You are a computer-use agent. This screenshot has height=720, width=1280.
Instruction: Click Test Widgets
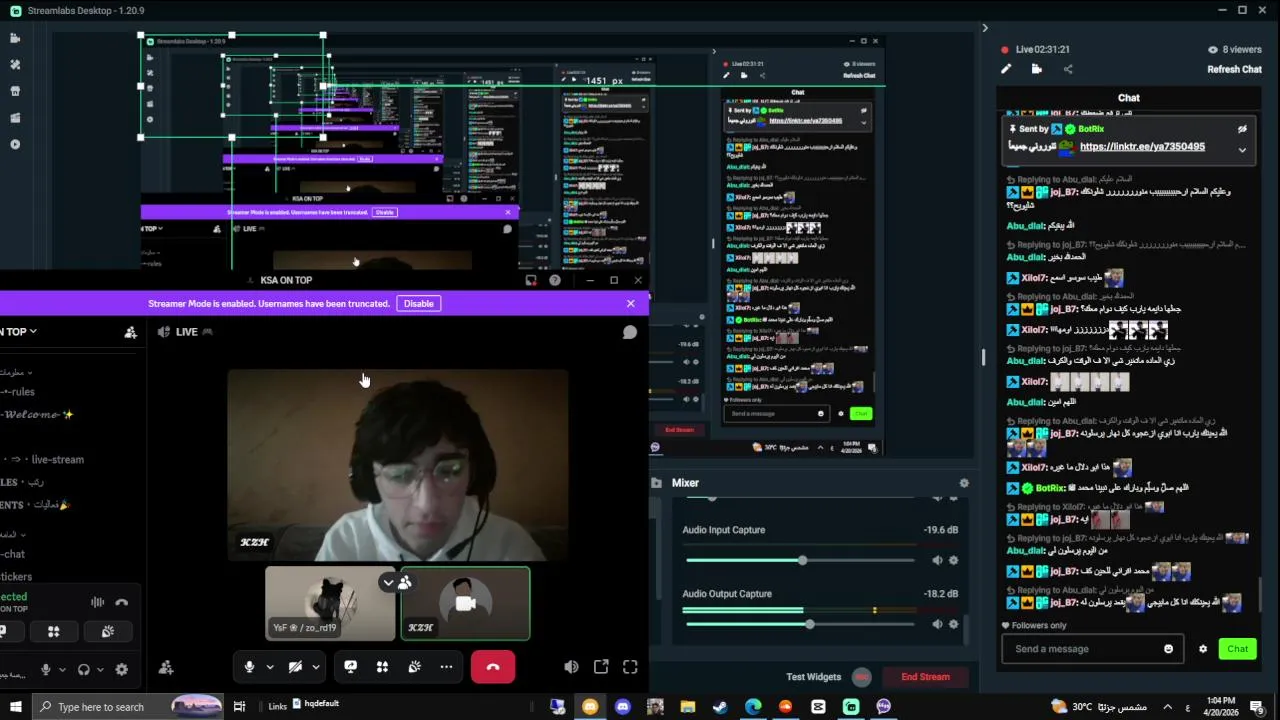(x=813, y=677)
